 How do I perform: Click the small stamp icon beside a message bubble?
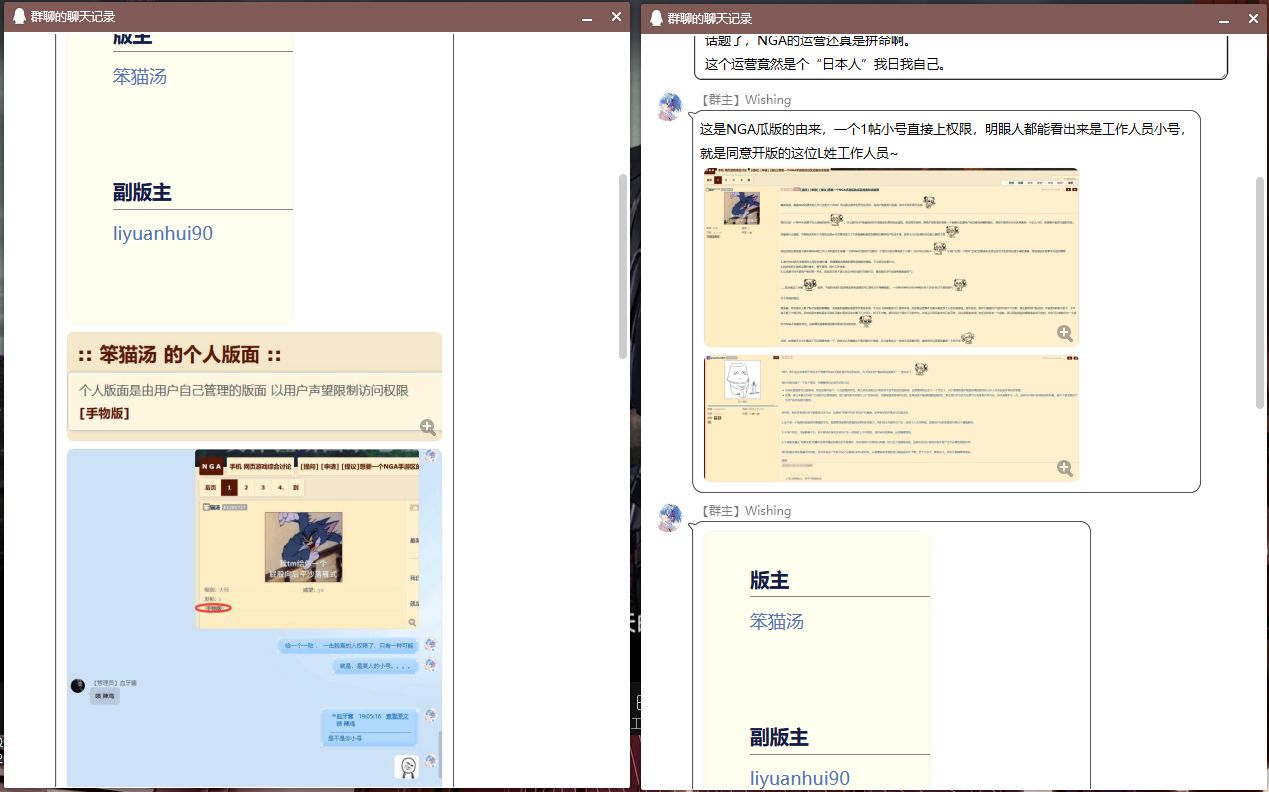click(x=430, y=645)
